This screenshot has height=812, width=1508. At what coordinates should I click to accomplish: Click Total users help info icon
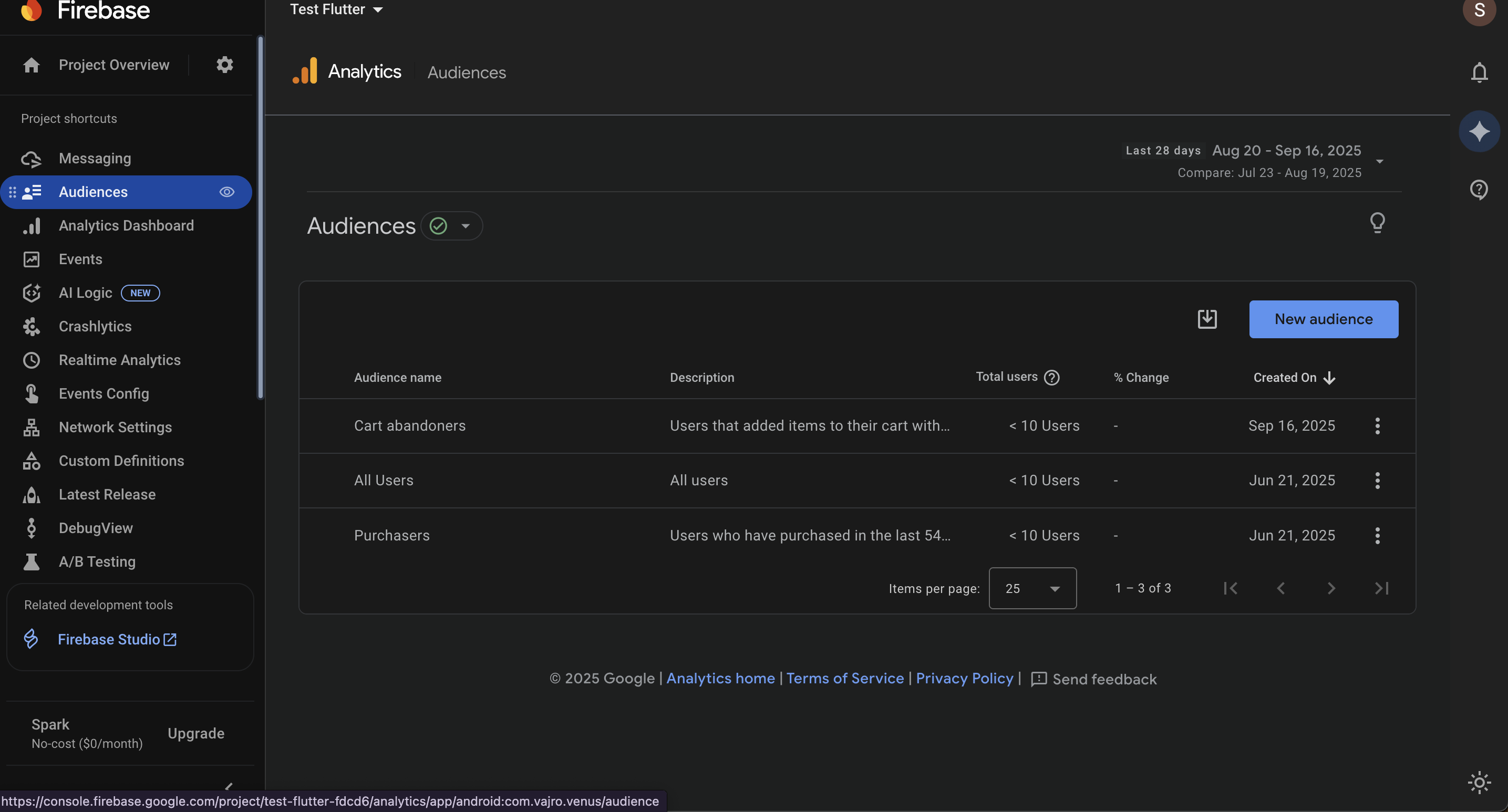[x=1052, y=377]
